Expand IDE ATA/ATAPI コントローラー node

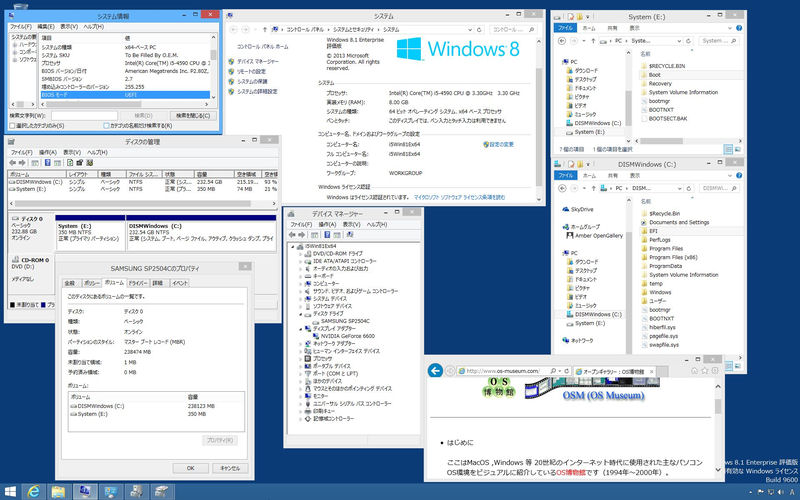(300, 261)
